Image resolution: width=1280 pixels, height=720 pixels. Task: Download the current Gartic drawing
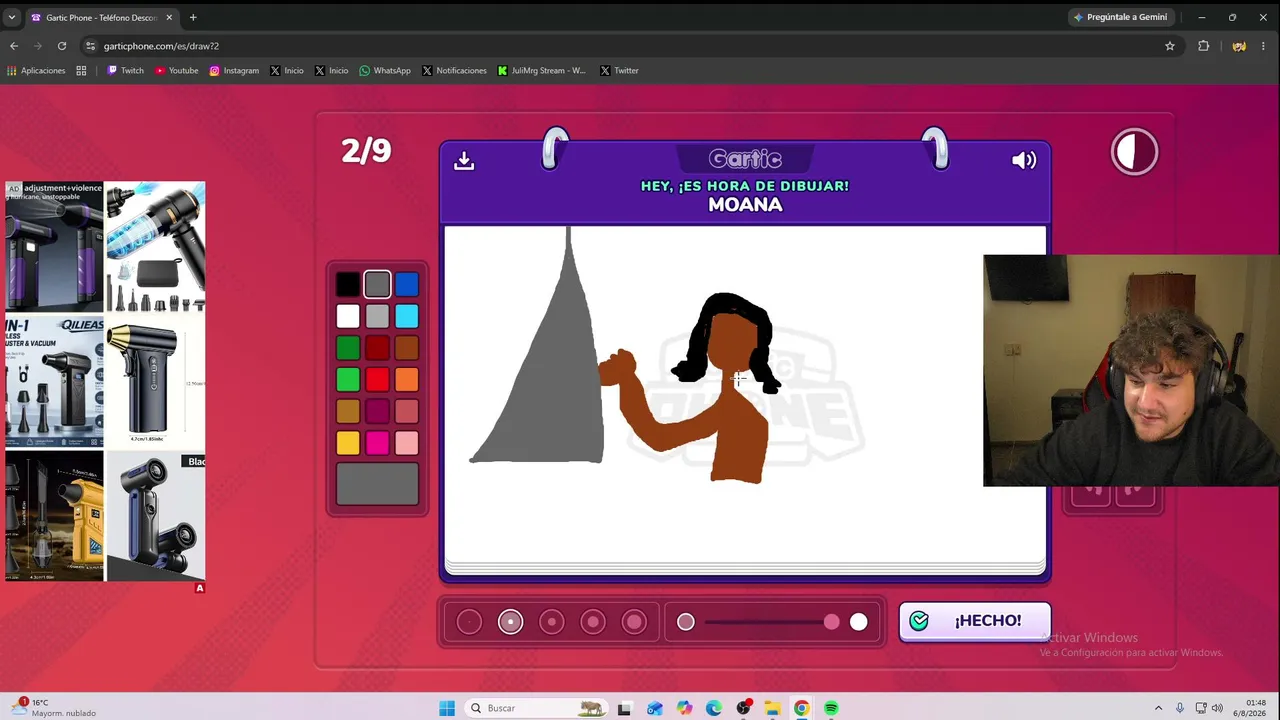[x=464, y=160]
